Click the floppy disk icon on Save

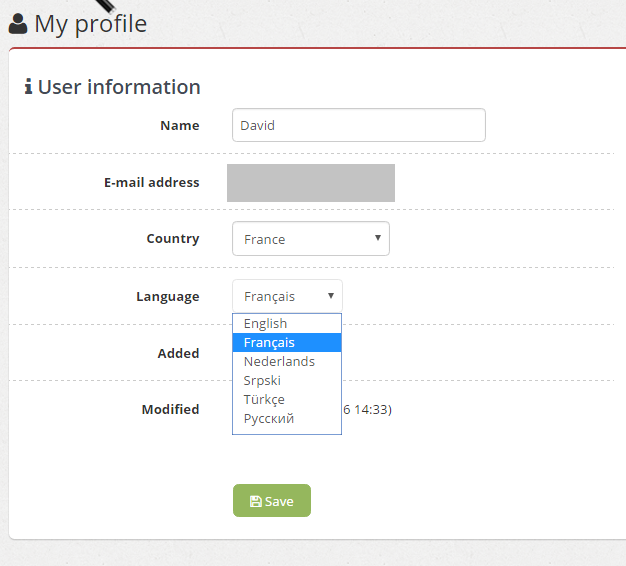256,501
